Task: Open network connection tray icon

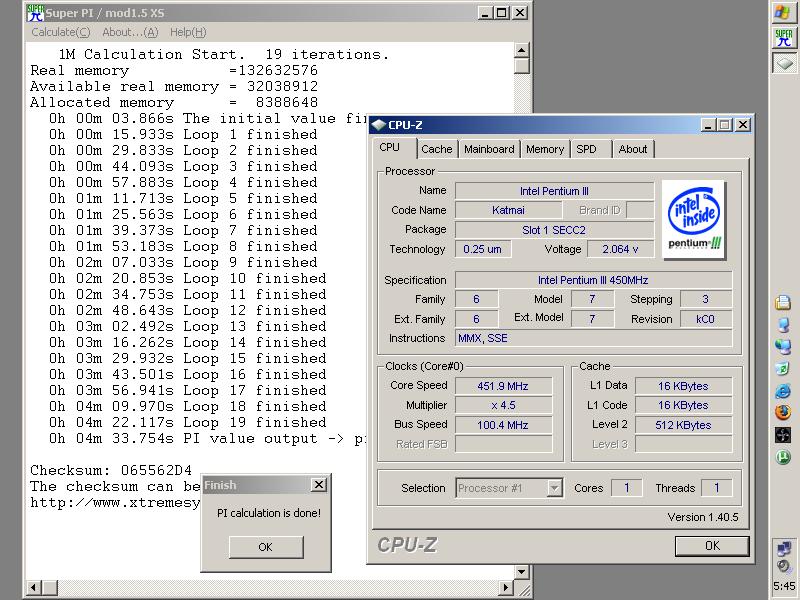Action: click(784, 548)
